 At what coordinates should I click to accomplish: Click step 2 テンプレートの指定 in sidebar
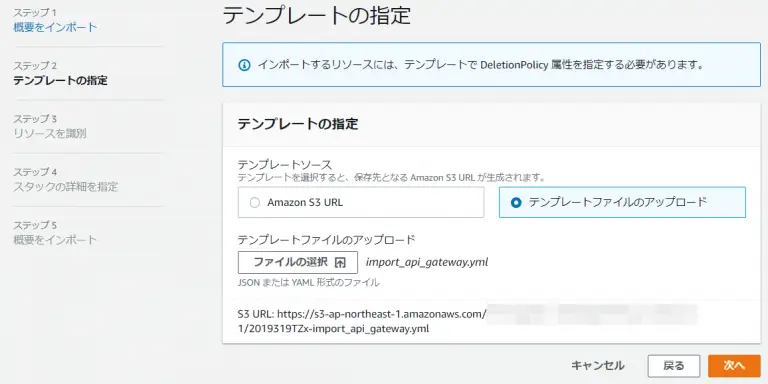click(60, 80)
